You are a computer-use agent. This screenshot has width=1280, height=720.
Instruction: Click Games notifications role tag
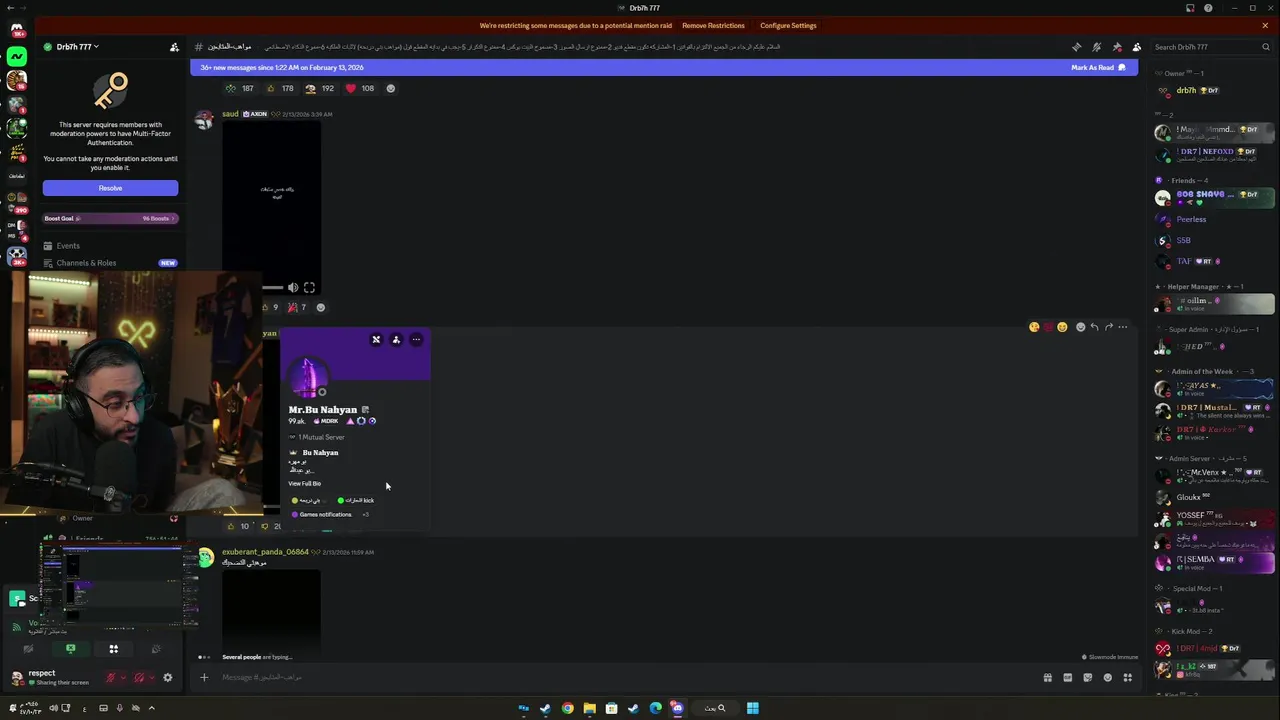tap(321, 514)
